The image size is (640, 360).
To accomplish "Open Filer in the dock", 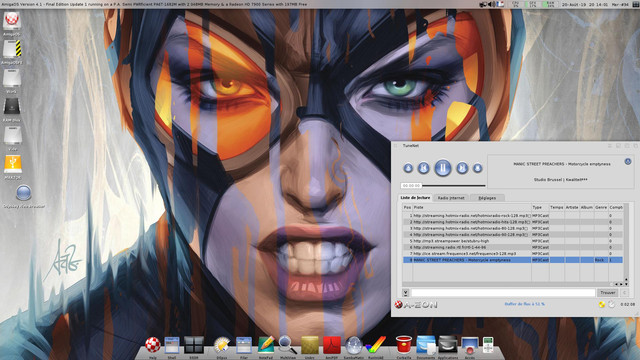I will (x=244, y=345).
